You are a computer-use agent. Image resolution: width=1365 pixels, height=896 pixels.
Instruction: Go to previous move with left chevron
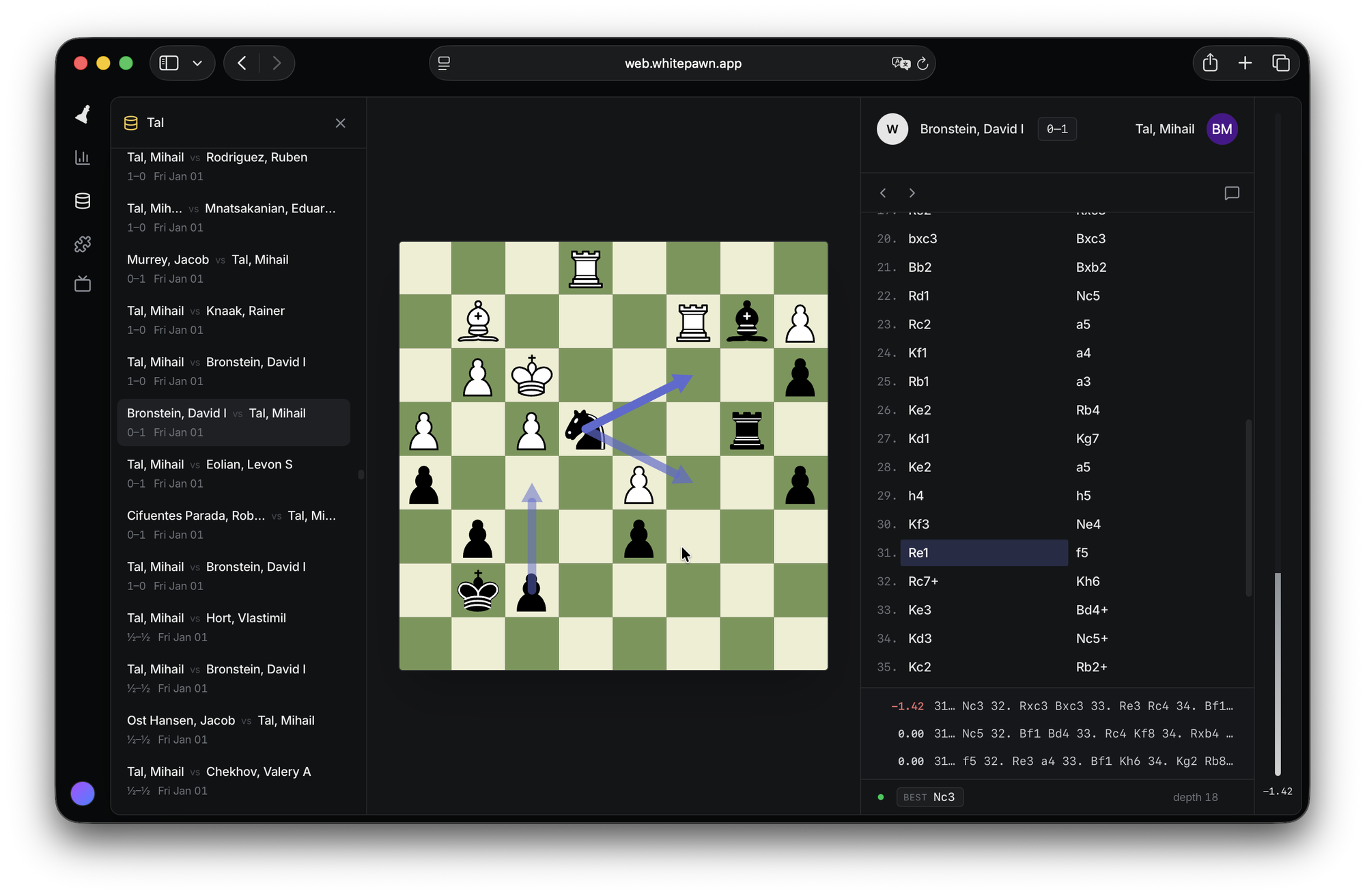coord(883,193)
